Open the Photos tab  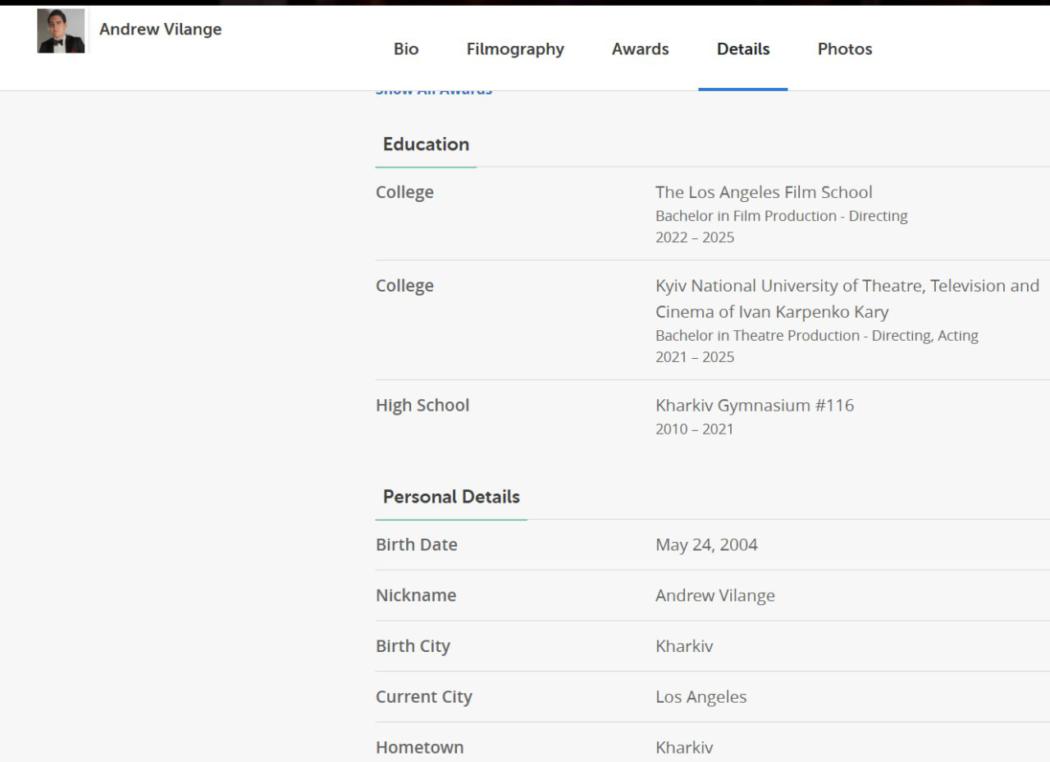click(844, 49)
